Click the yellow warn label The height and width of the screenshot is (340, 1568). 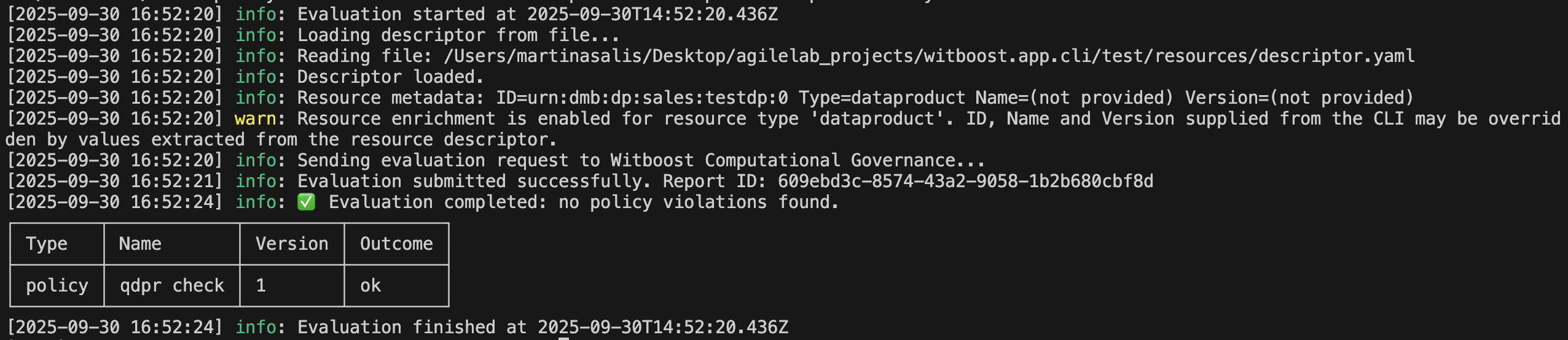pos(255,118)
